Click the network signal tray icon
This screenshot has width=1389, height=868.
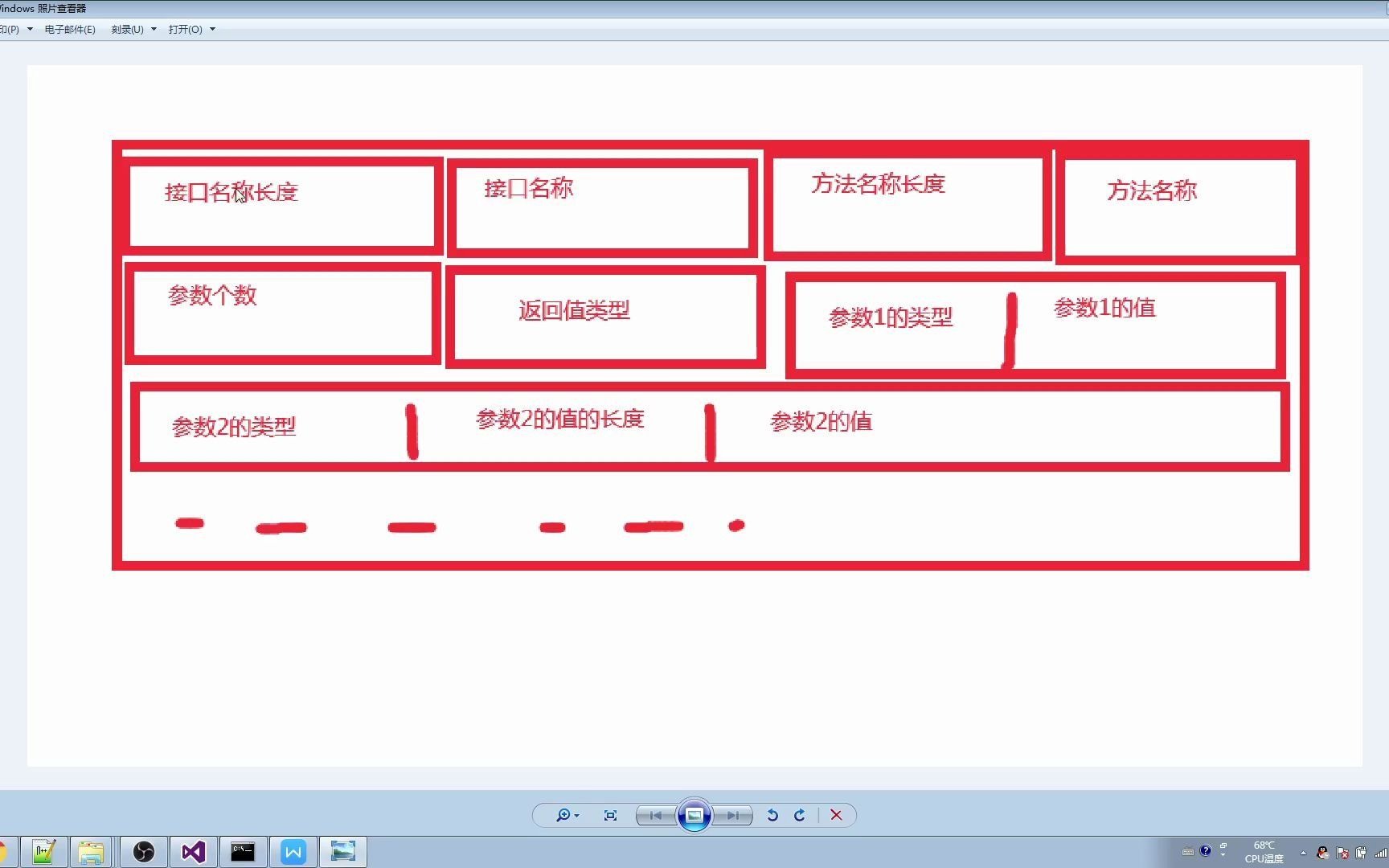click(1381, 853)
